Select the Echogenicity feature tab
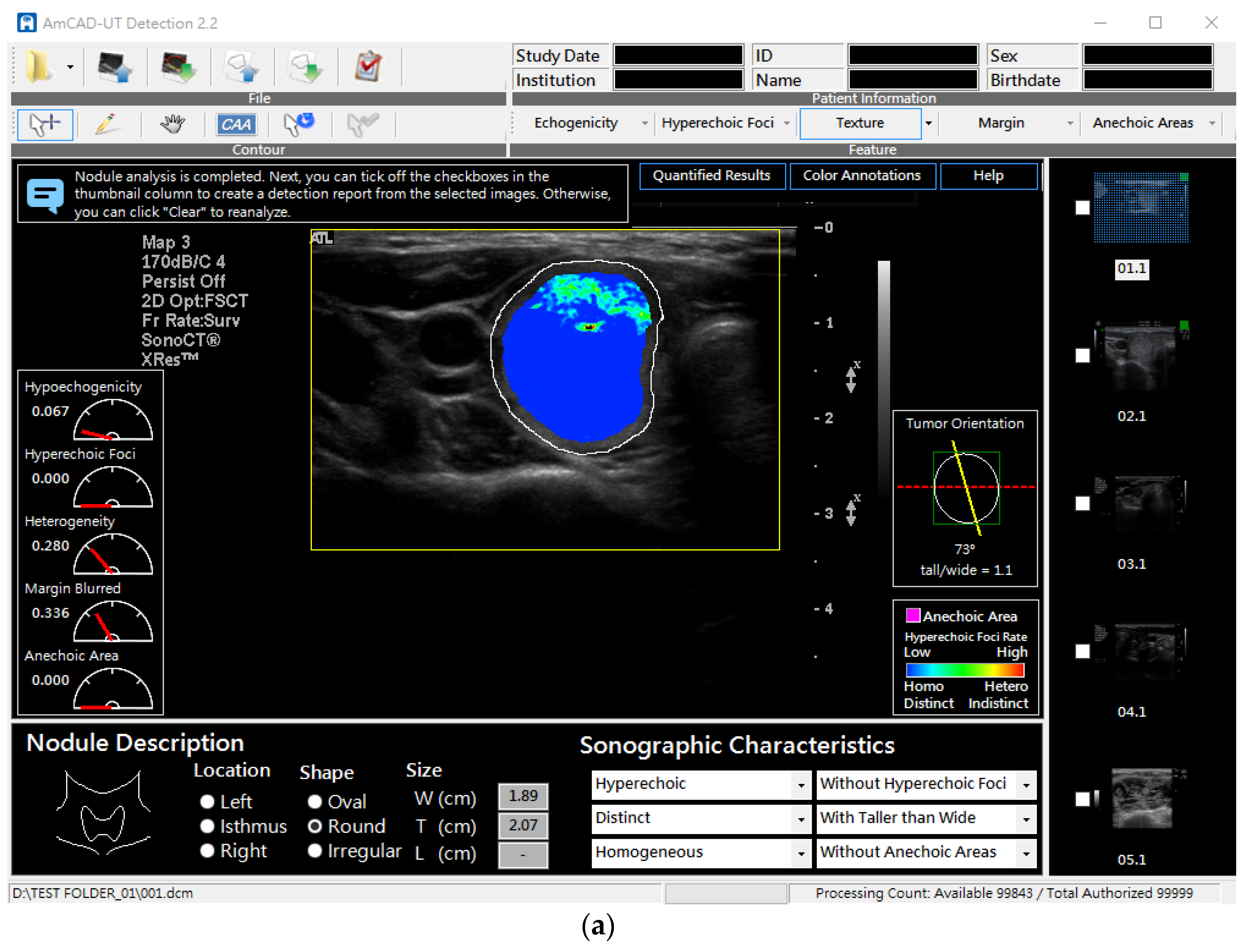Image resolution: width=1247 pixels, height=952 pixels. 577,123
